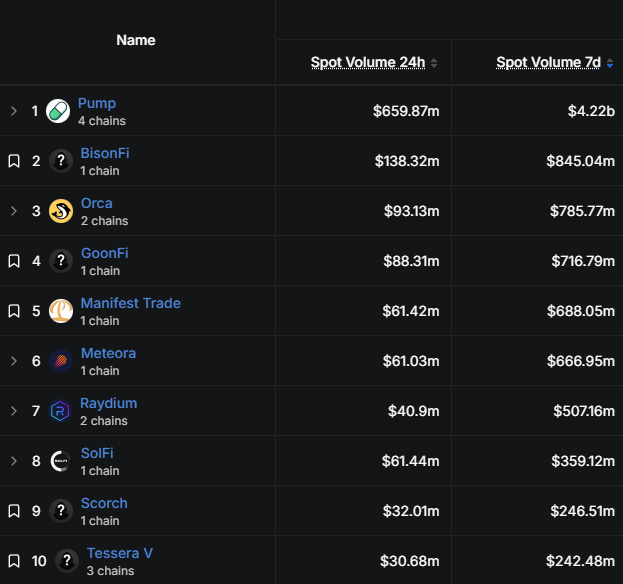Open the Pump protocol link
The width and height of the screenshot is (623, 584).
97,103
